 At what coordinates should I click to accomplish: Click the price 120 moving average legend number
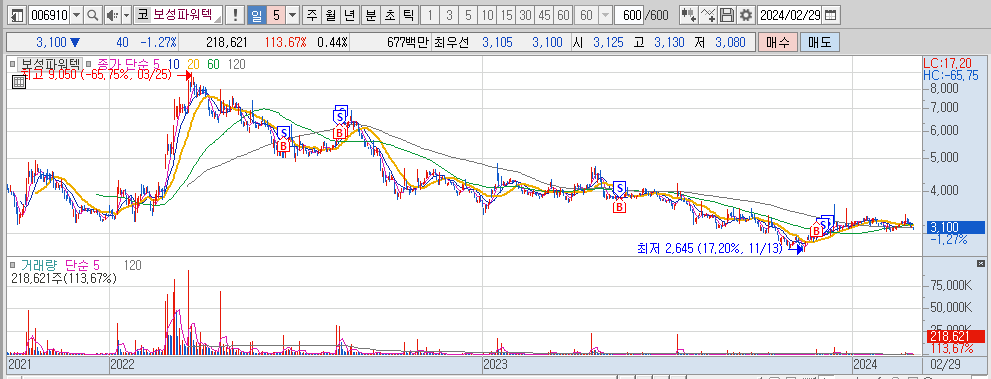click(236, 64)
